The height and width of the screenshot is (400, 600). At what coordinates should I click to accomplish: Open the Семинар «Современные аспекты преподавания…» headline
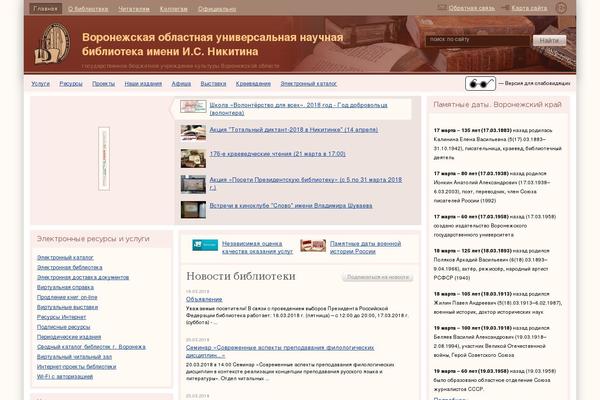tap(280, 351)
